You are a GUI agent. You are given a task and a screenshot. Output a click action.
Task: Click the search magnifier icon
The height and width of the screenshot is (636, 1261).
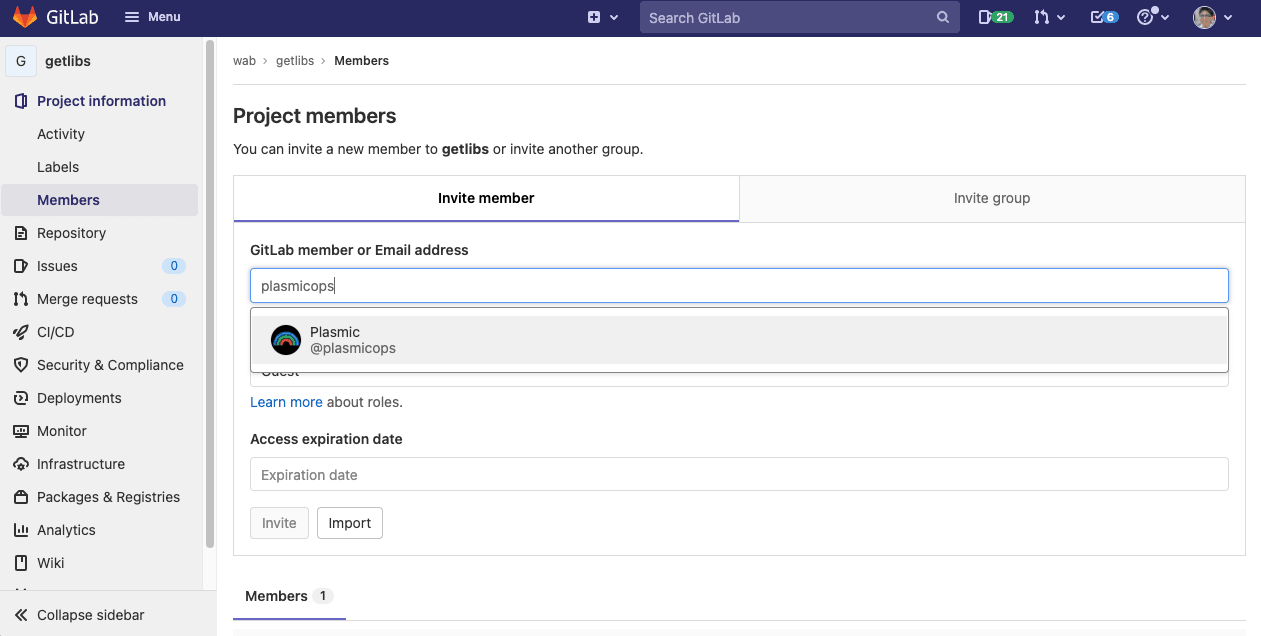pyautogui.click(x=942, y=17)
